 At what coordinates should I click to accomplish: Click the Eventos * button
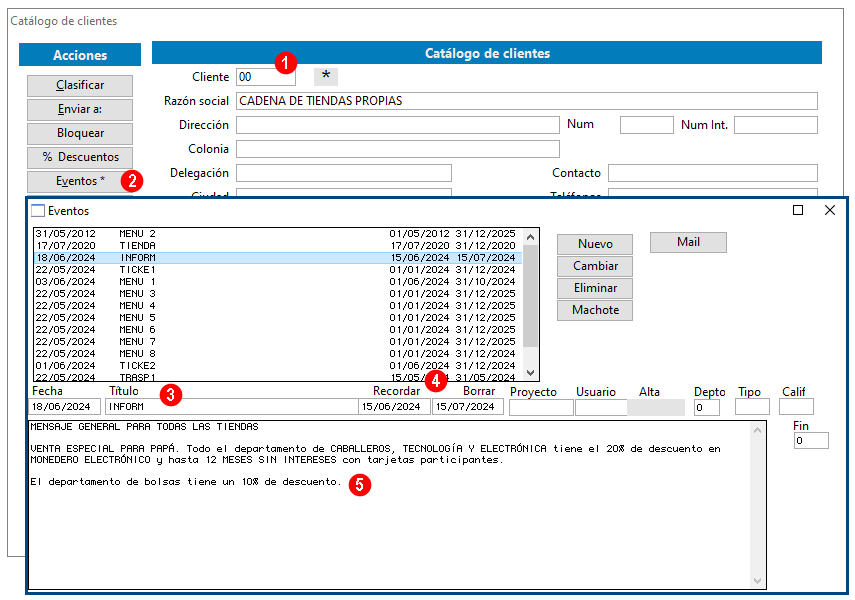[80, 181]
